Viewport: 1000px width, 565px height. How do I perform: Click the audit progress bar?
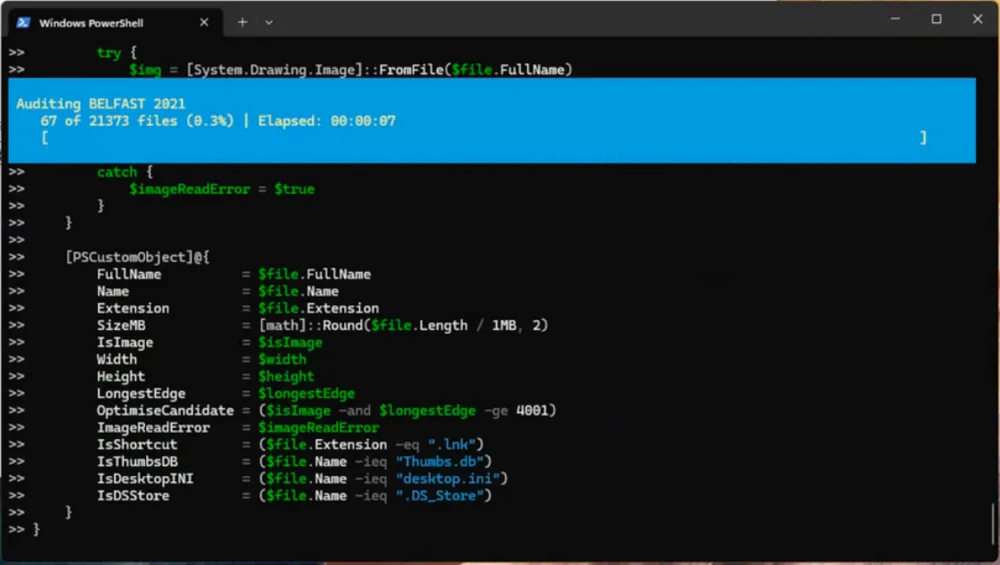(484, 137)
